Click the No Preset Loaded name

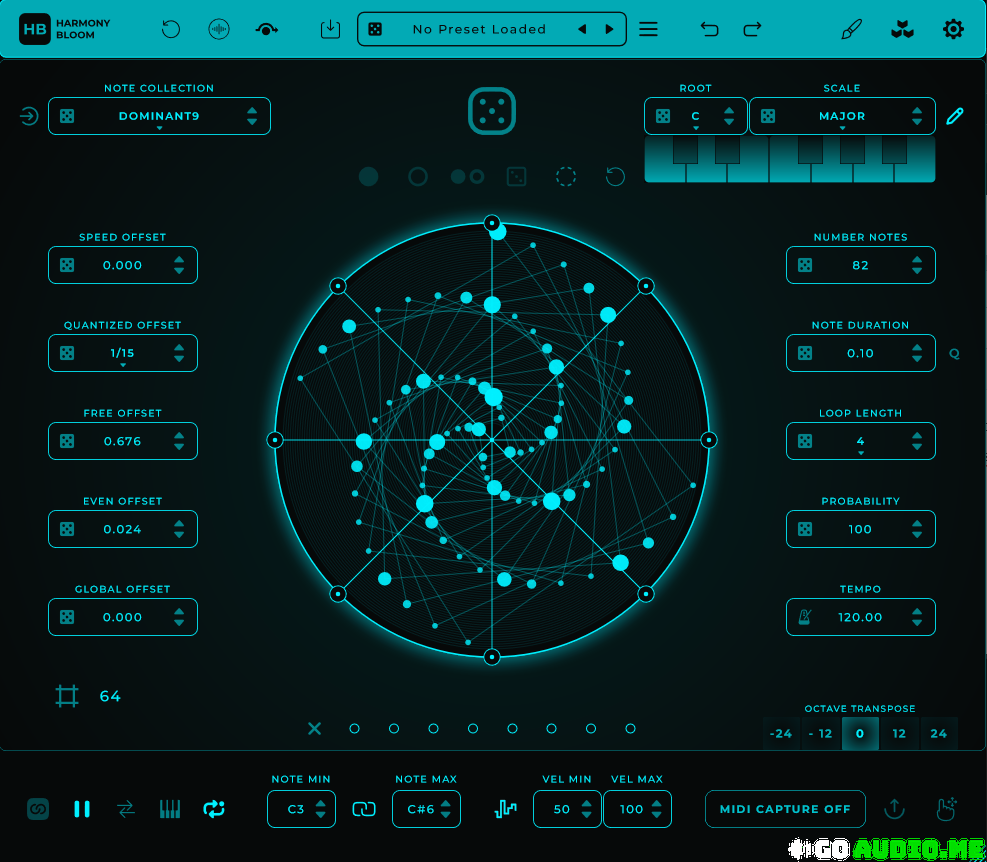(x=479, y=29)
